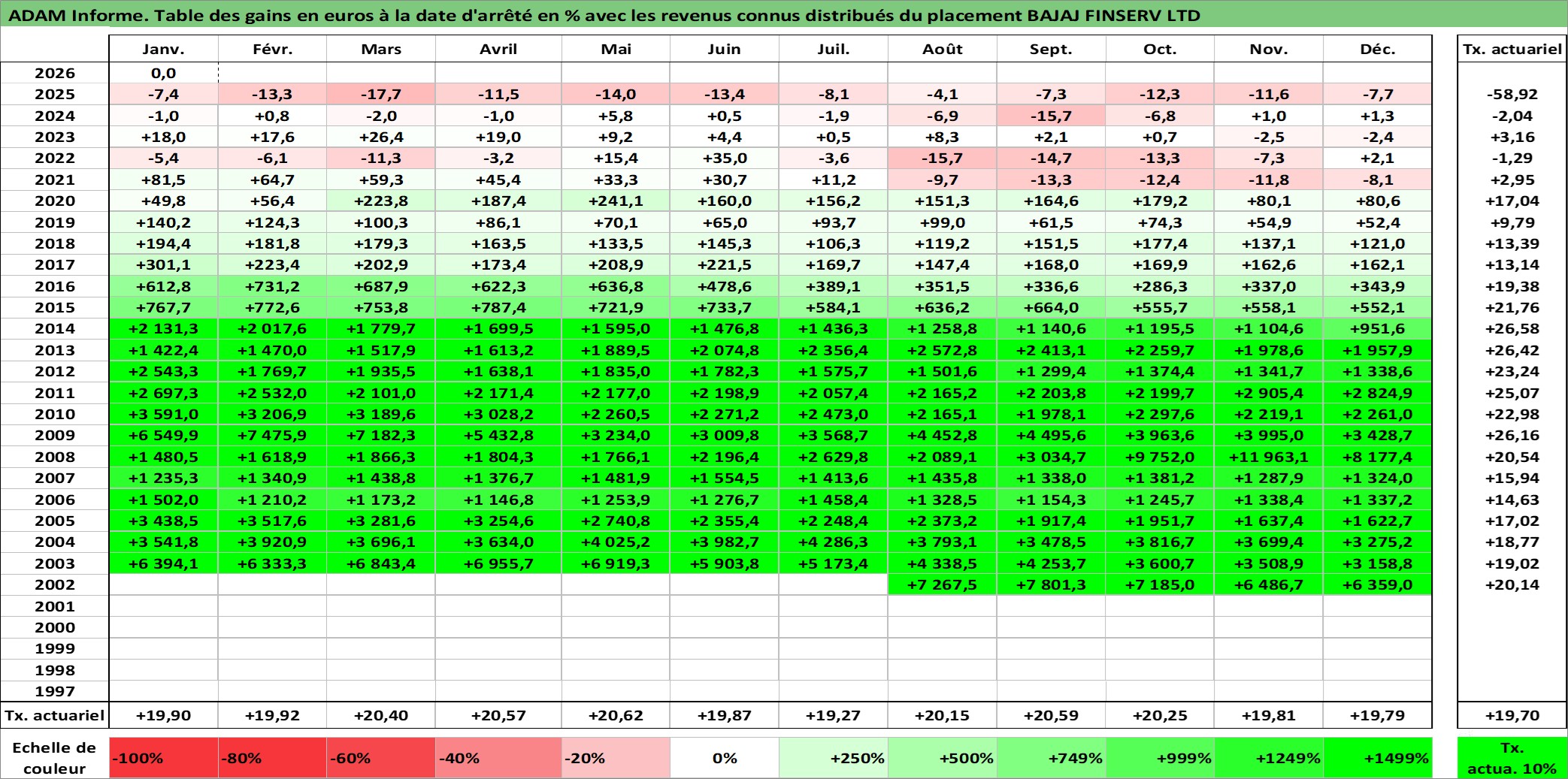Click the '+140,2' January 2019 cell

coord(164,222)
